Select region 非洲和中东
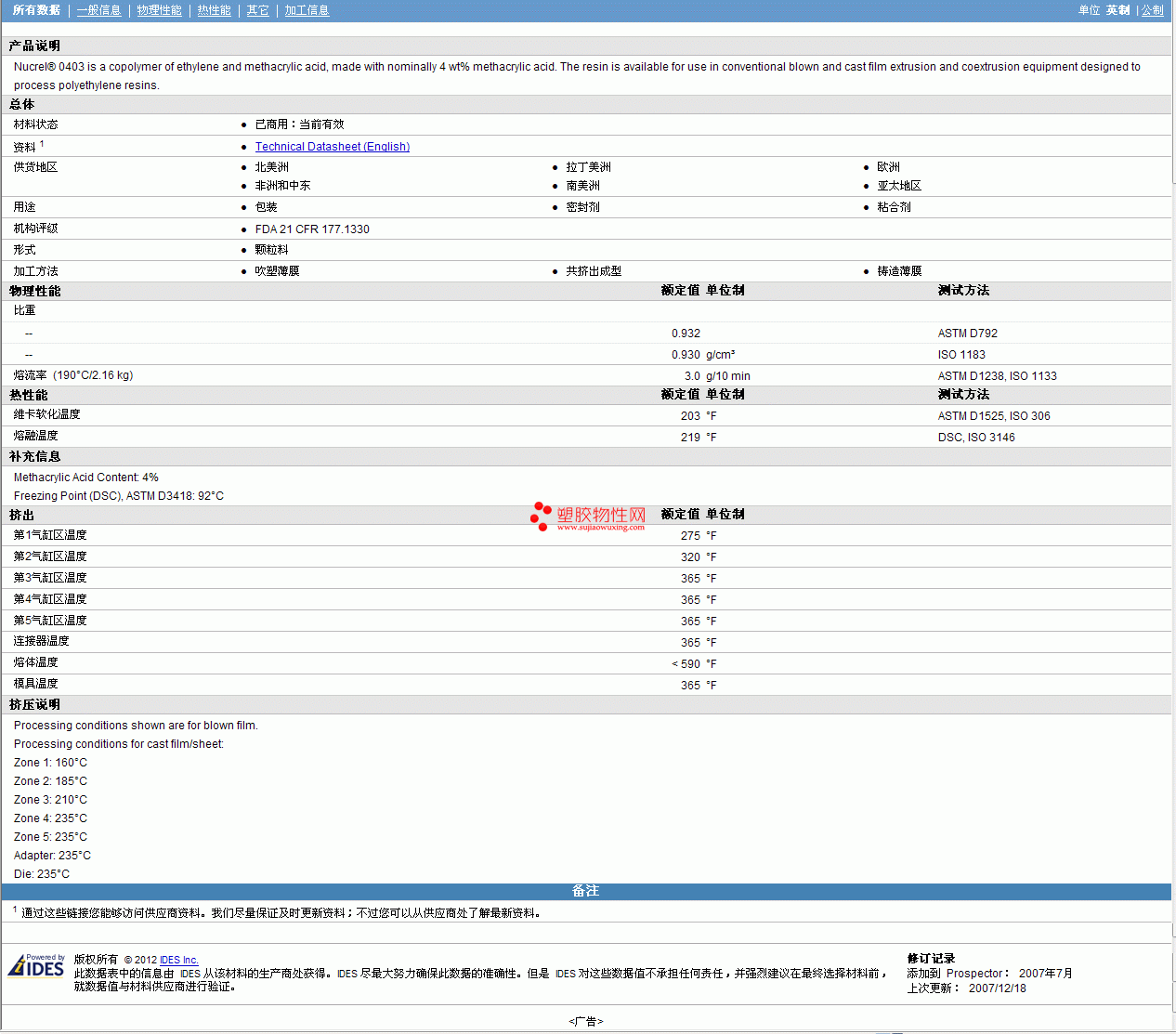1176x1034 pixels. 282,186
